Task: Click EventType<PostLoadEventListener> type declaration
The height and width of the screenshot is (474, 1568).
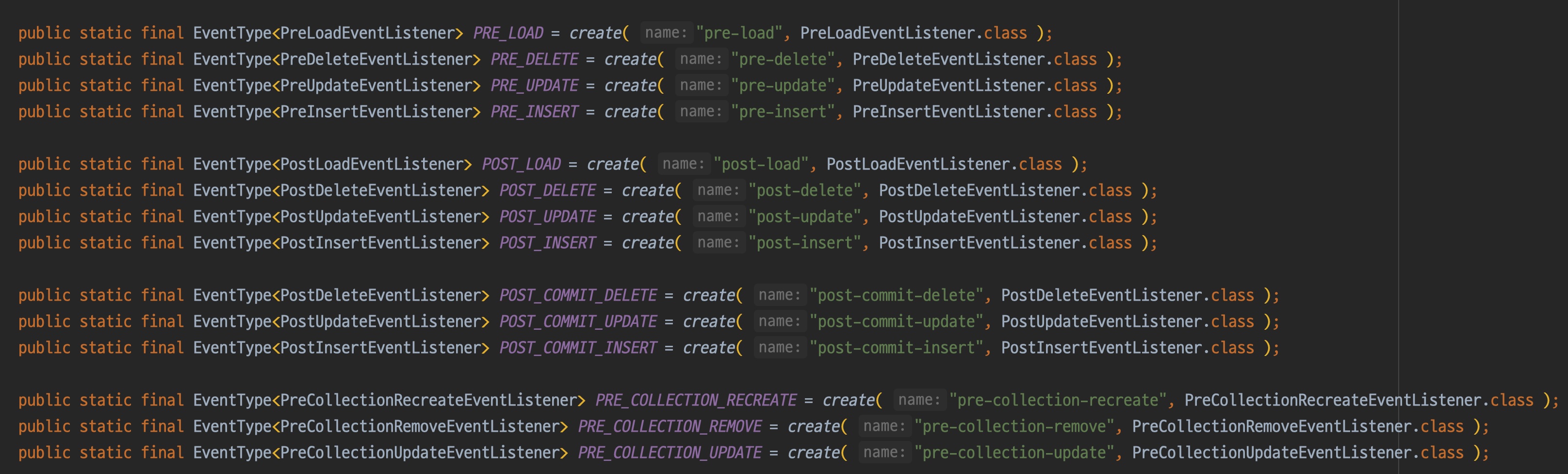Action: (x=333, y=164)
